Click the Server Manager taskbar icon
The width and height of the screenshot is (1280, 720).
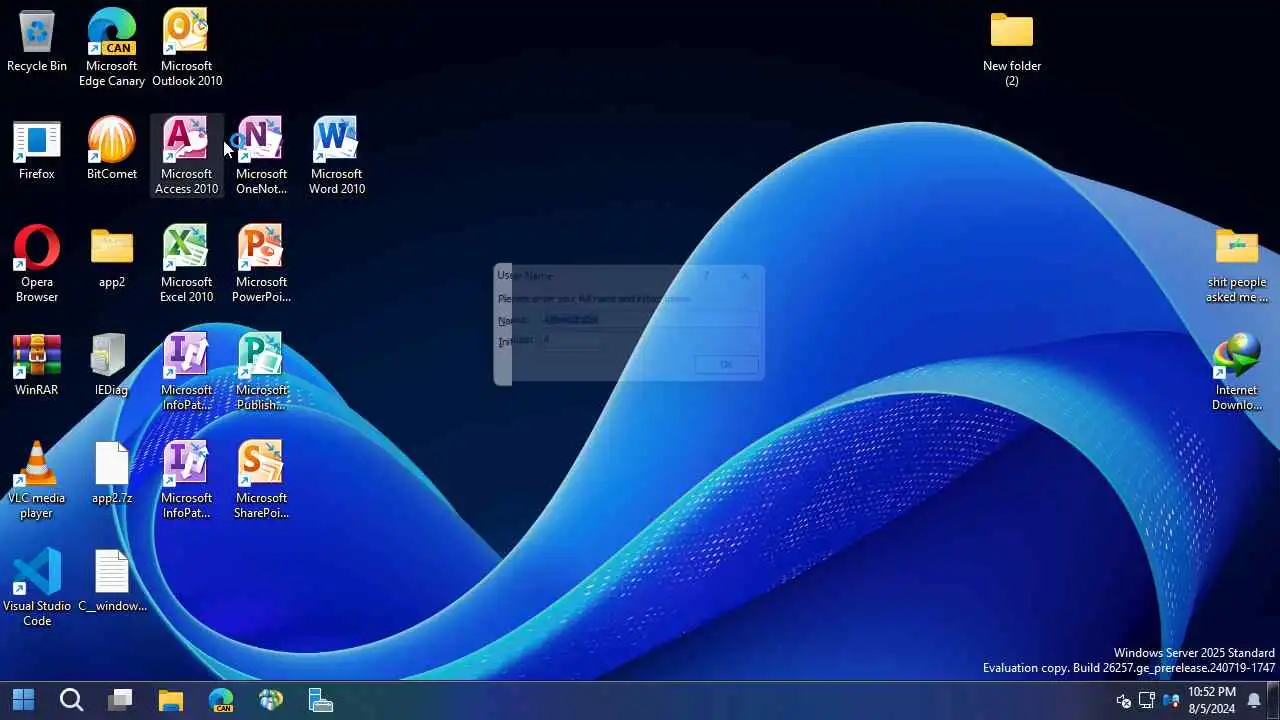(x=321, y=700)
